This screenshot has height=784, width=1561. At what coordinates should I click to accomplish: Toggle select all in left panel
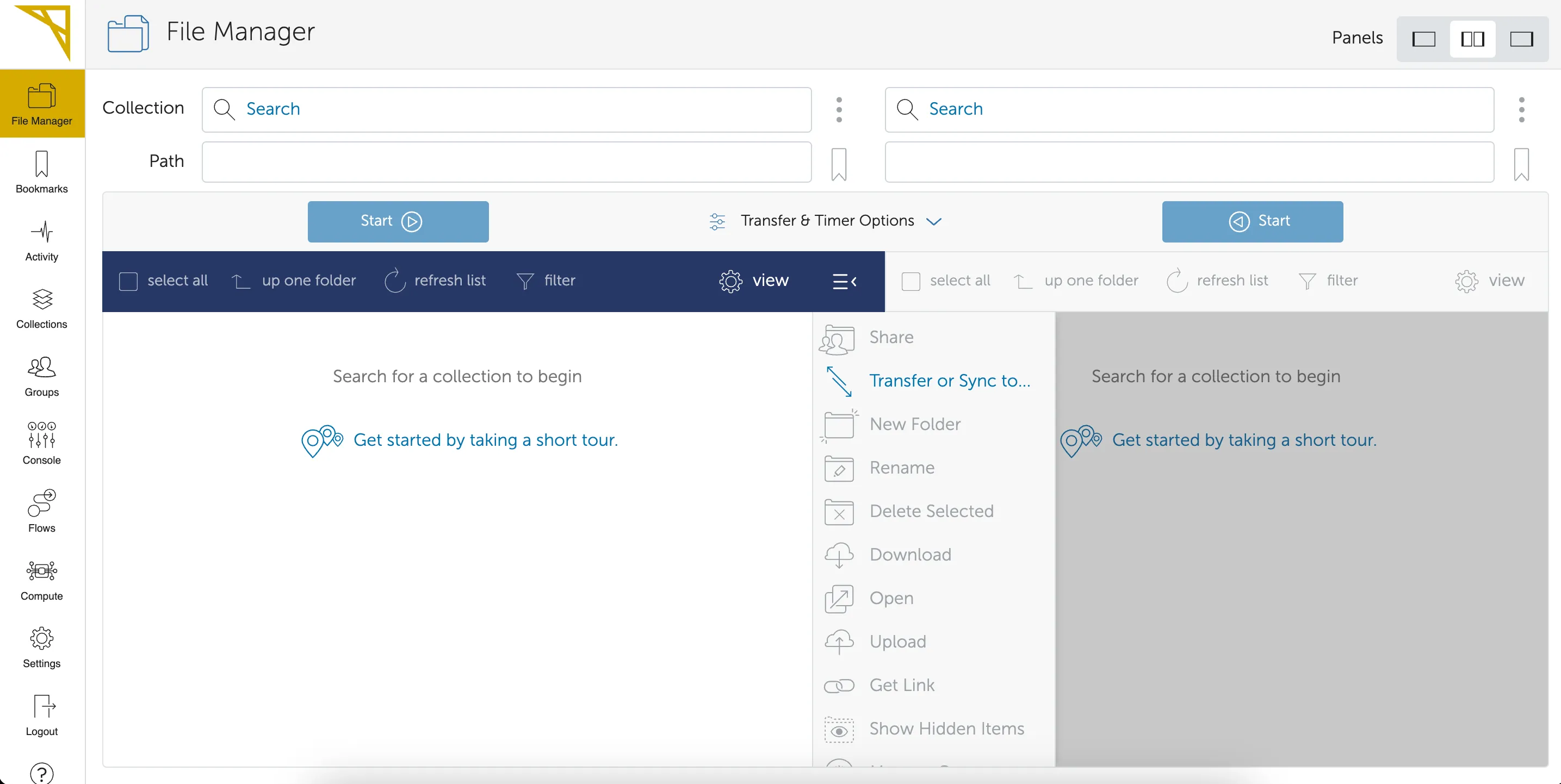coord(128,281)
